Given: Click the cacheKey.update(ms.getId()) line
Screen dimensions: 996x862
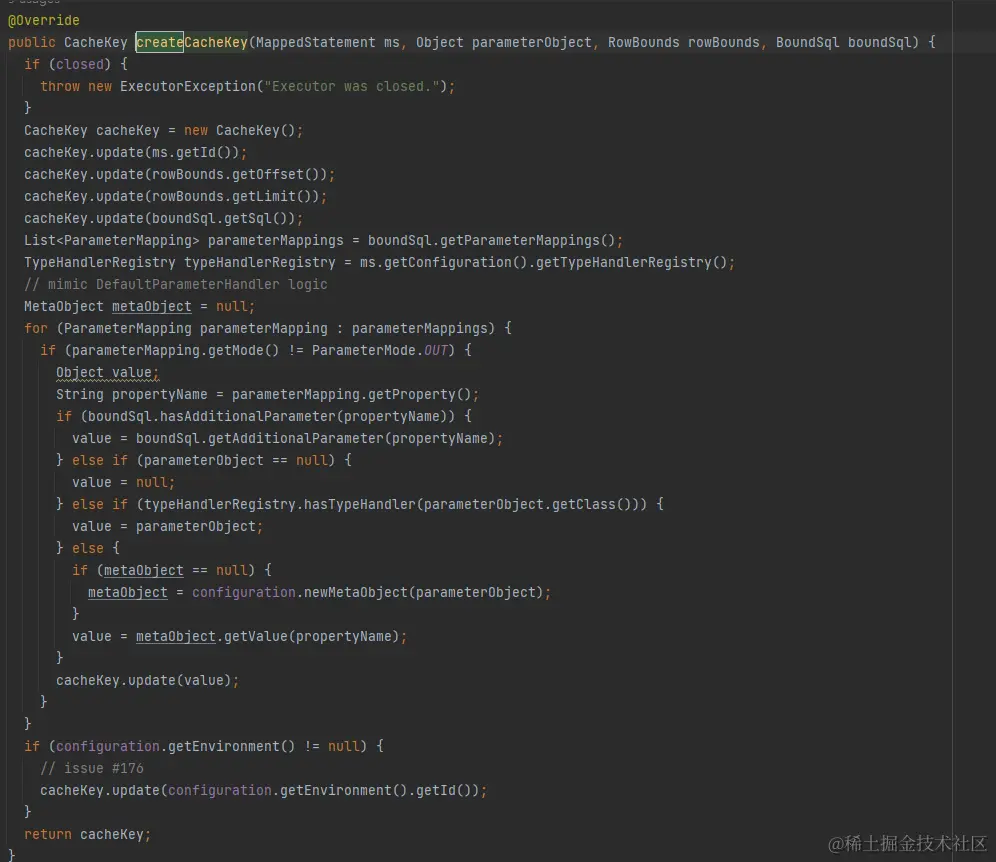Looking at the screenshot, I should point(135,152).
